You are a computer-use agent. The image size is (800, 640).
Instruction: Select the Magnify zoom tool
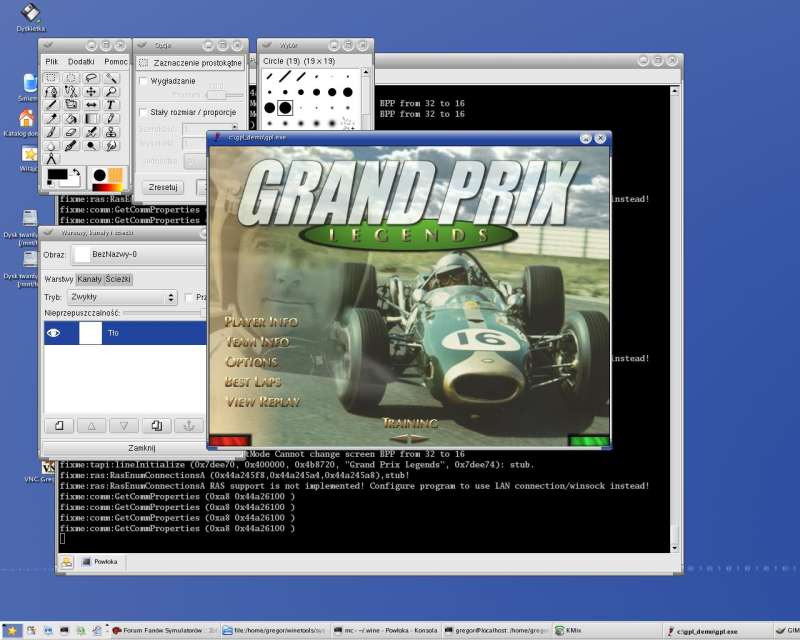pyautogui.click(x=111, y=91)
